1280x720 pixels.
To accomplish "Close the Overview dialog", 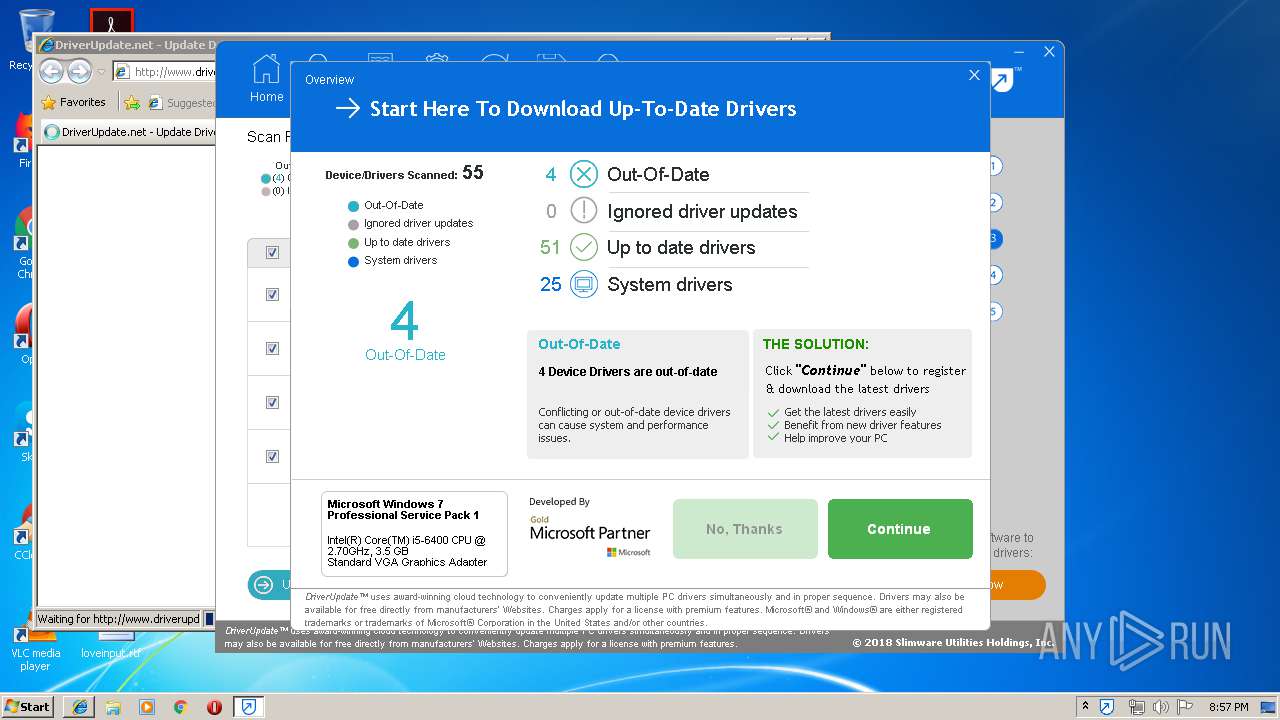I will pos(975,75).
